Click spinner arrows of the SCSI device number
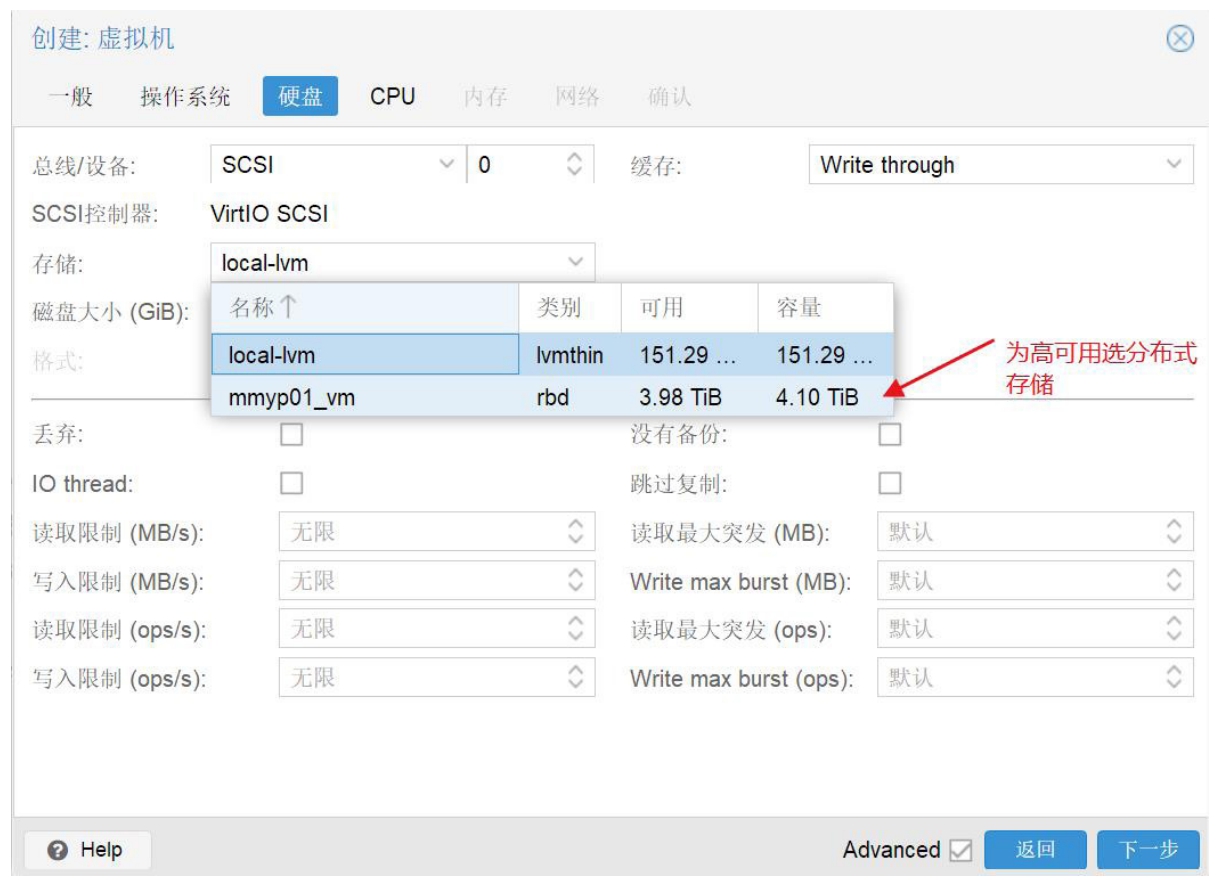 [x=574, y=165]
